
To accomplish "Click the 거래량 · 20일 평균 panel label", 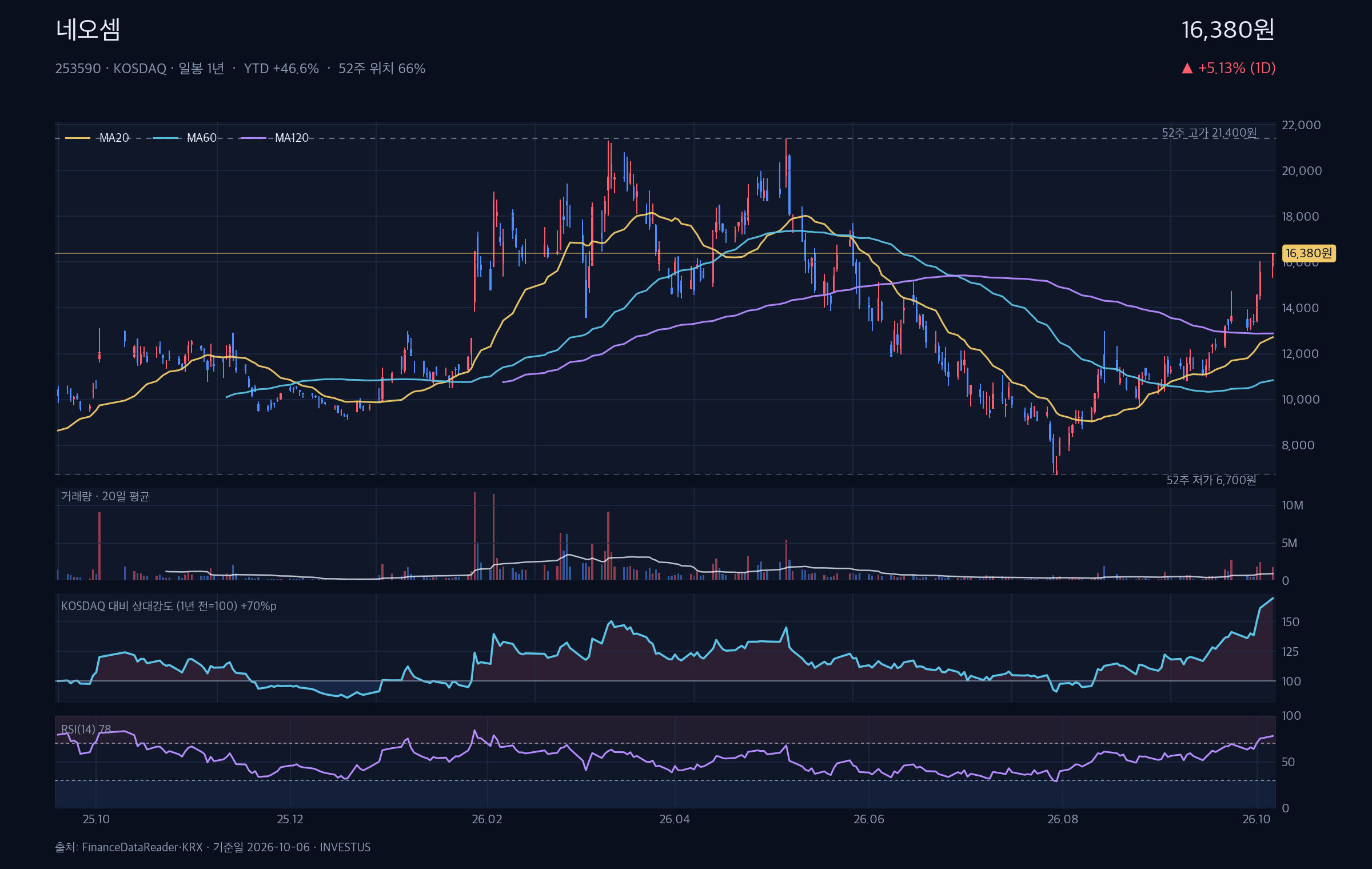I will [x=105, y=496].
